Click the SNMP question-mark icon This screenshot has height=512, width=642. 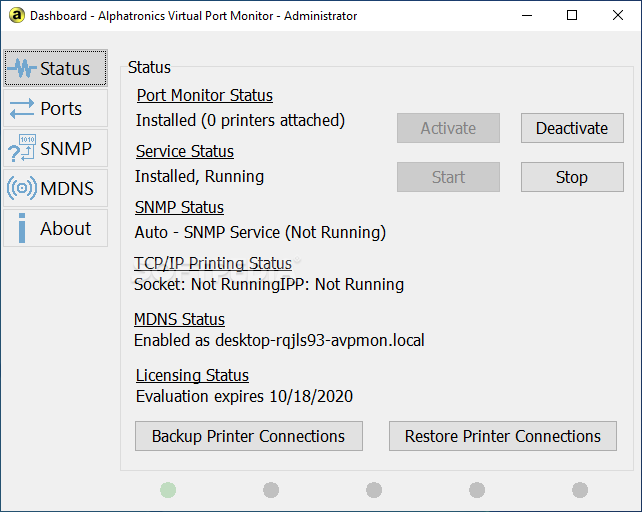(x=22, y=148)
